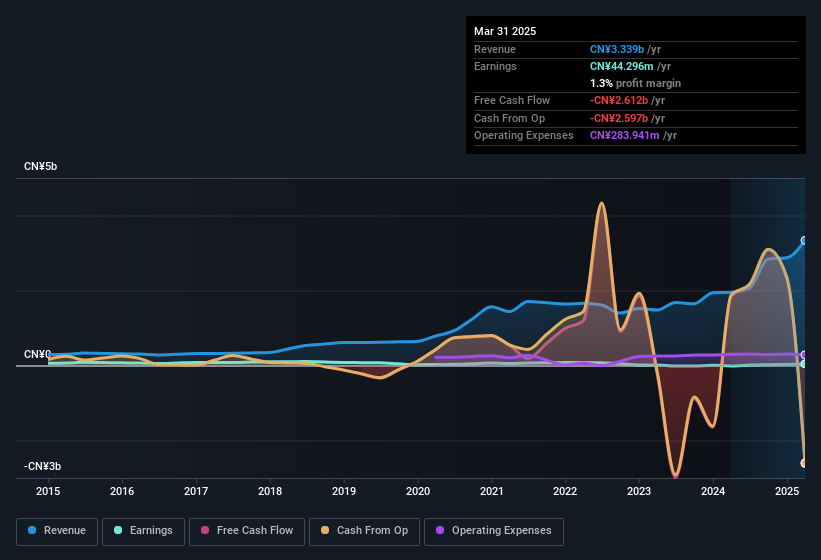Click the 2023 x-axis label

click(639, 491)
